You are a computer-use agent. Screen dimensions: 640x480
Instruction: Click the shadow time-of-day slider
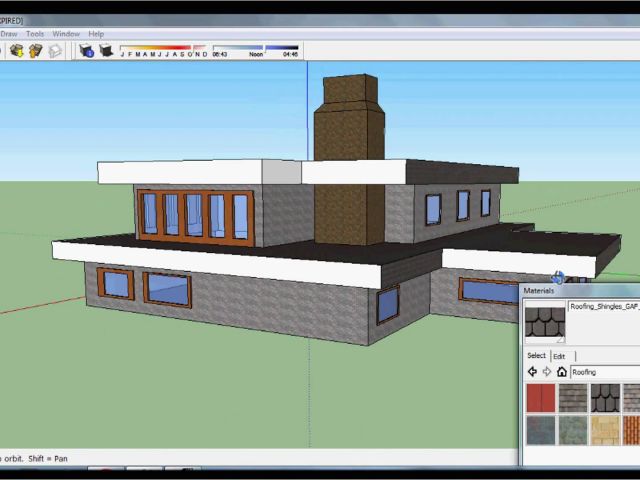pyautogui.click(x=255, y=47)
